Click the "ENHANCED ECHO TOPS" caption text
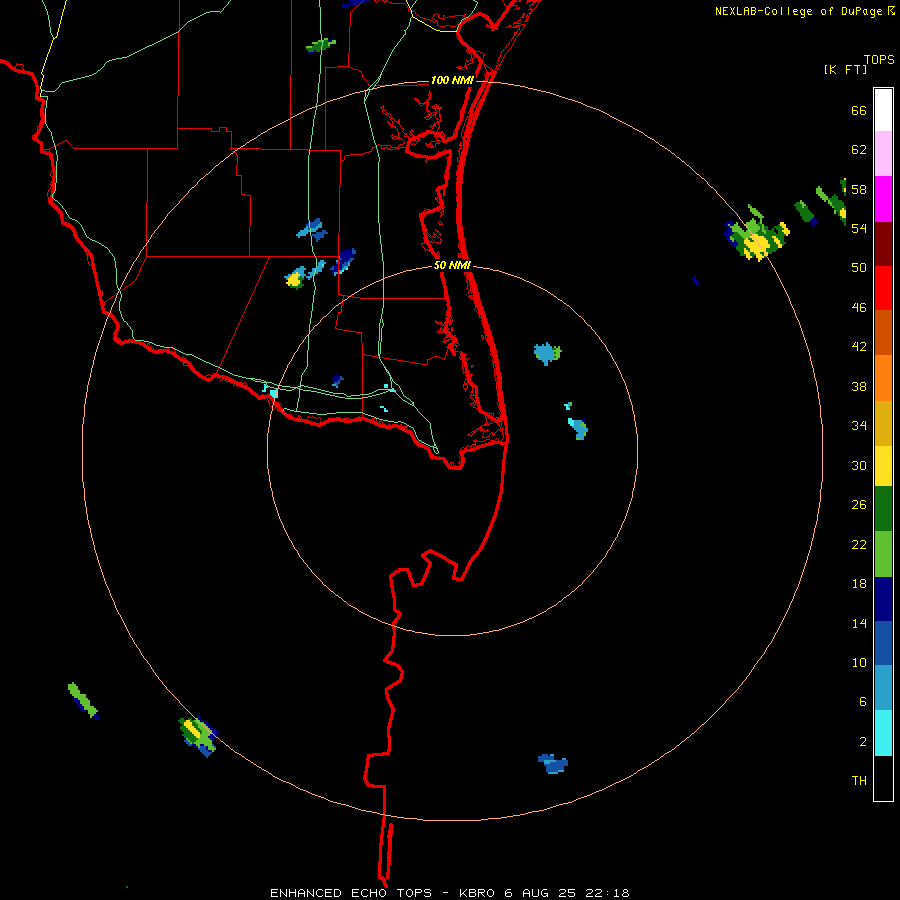900x900 pixels. coord(351,893)
